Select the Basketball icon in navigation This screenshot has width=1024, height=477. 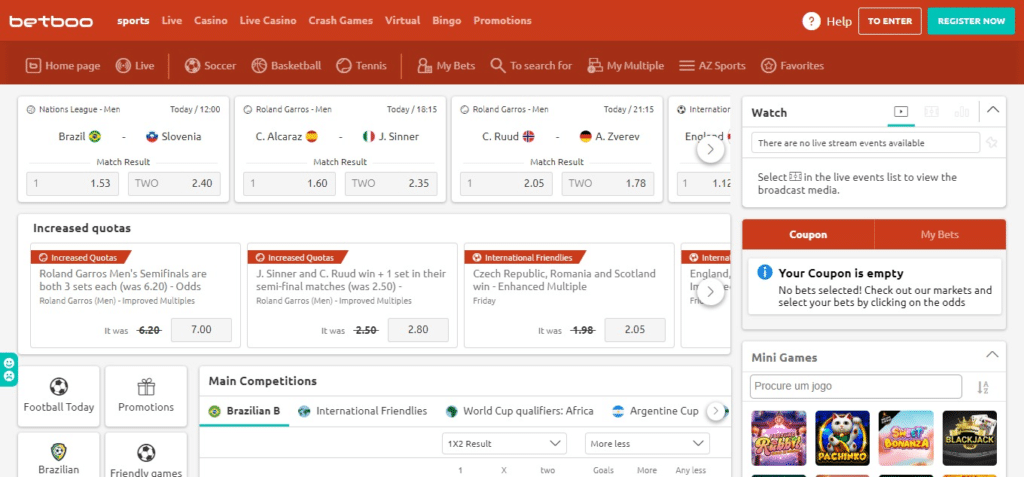coord(259,66)
